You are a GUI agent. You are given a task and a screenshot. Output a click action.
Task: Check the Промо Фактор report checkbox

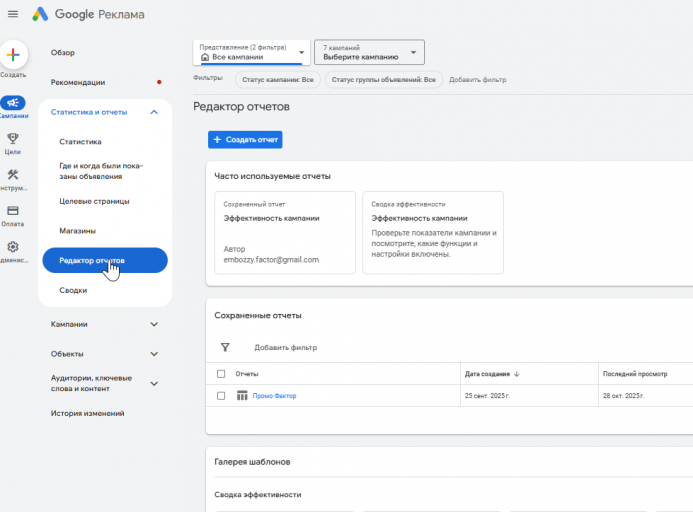(221, 396)
